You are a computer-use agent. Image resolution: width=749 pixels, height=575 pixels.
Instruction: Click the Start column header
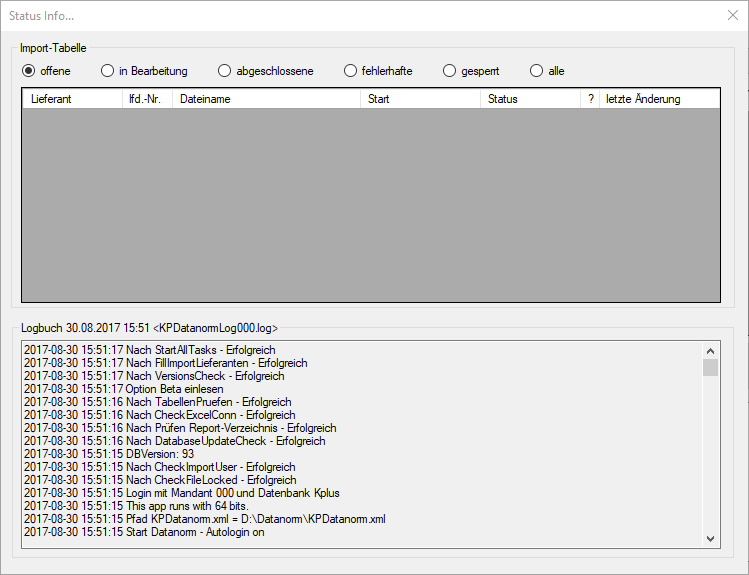coord(420,99)
